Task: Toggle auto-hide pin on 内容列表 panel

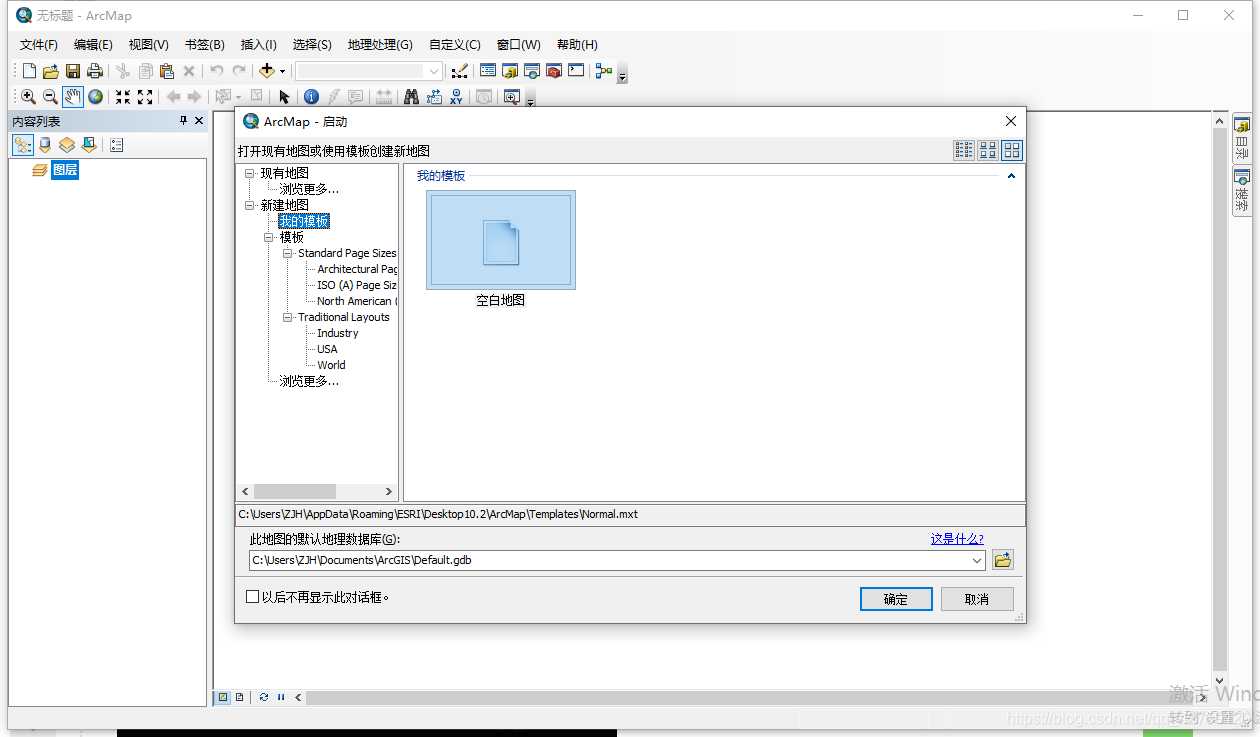Action: tap(183, 120)
